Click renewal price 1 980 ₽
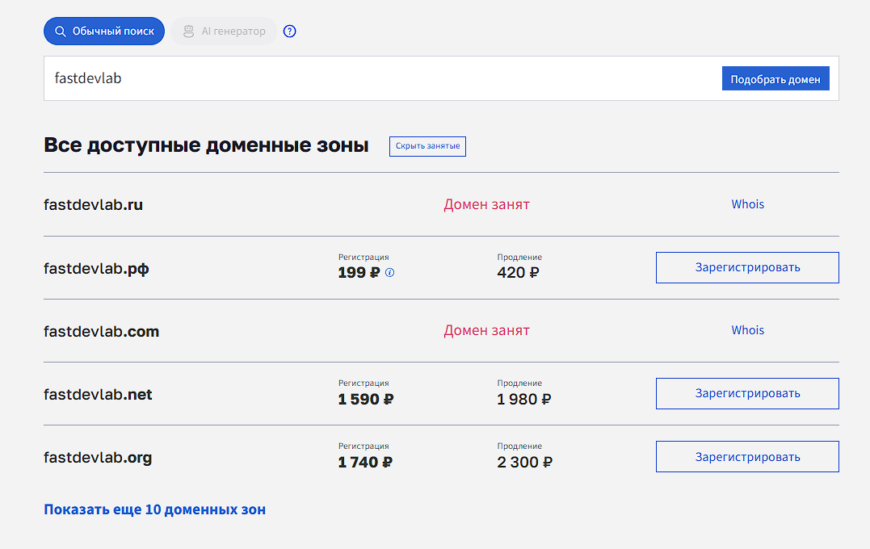Viewport: 870px width, 549px height. point(524,399)
